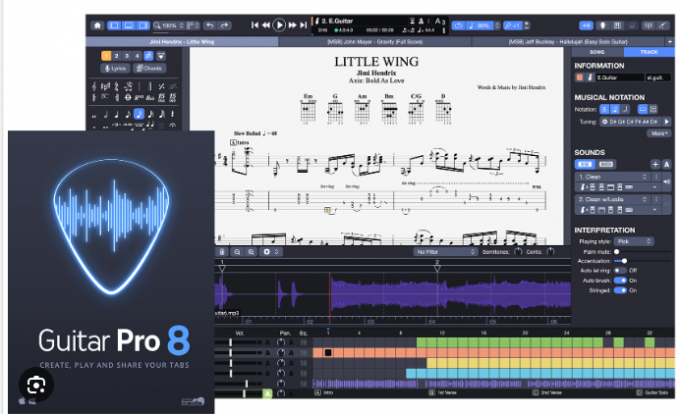Click the Undo arrow in the toolbar
Image resolution: width=680 pixels, height=414 pixels.
tap(210, 24)
